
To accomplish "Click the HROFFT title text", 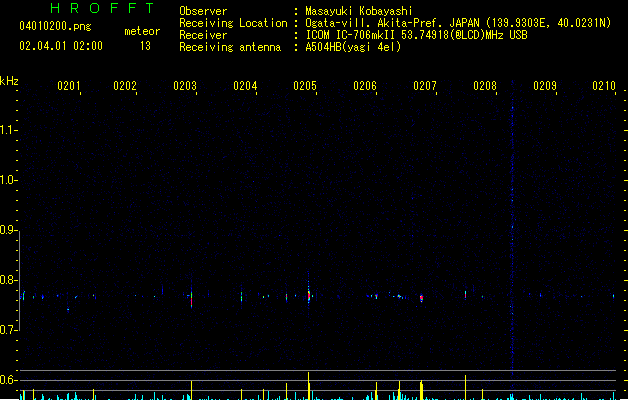I will [x=102, y=8].
